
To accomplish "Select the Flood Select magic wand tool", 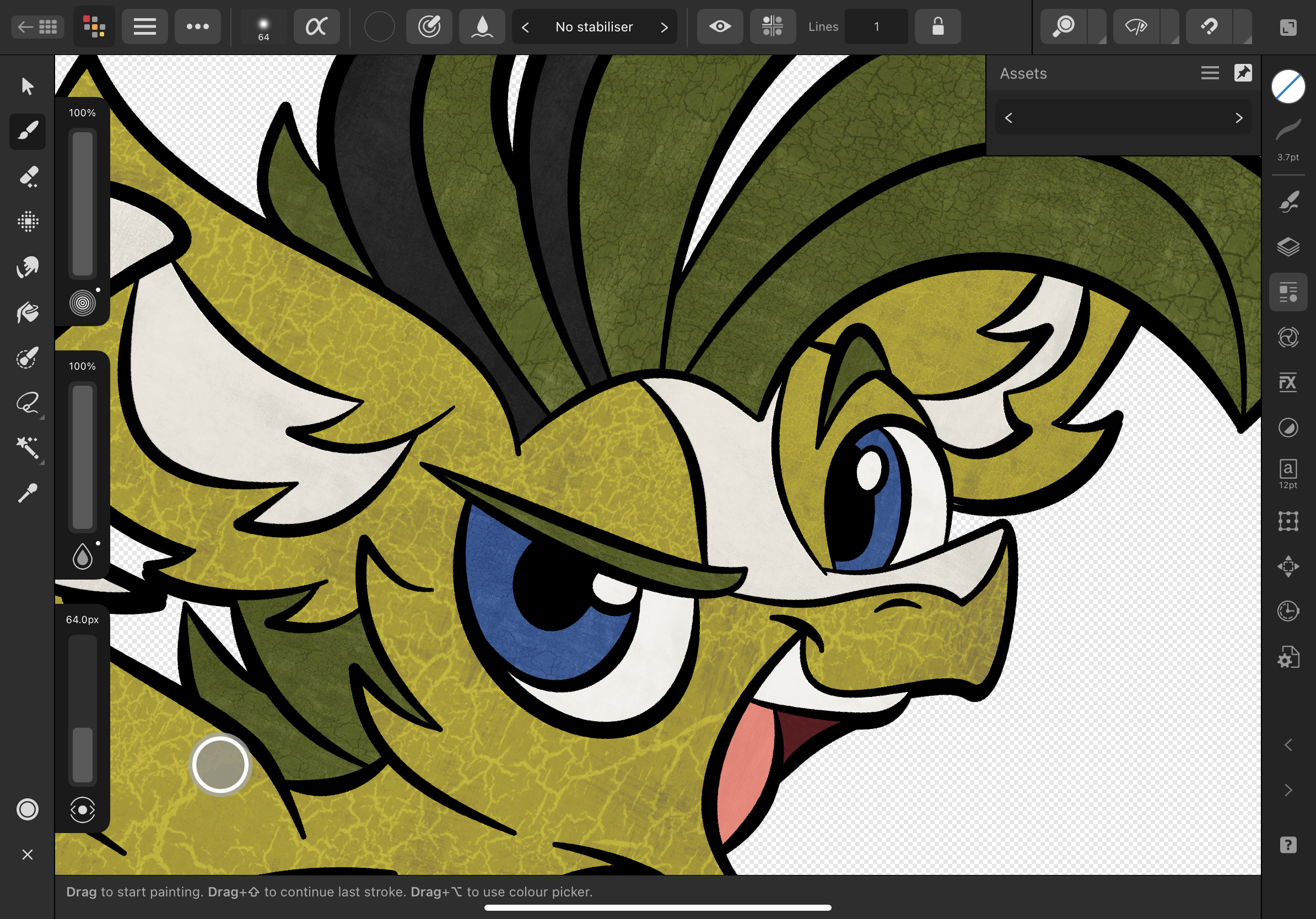I will click(28, 448).
